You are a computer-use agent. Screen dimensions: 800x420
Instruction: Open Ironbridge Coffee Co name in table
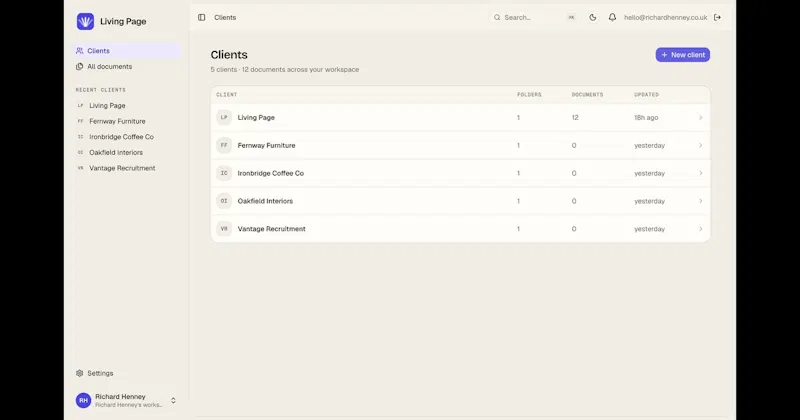click(270, 173)
